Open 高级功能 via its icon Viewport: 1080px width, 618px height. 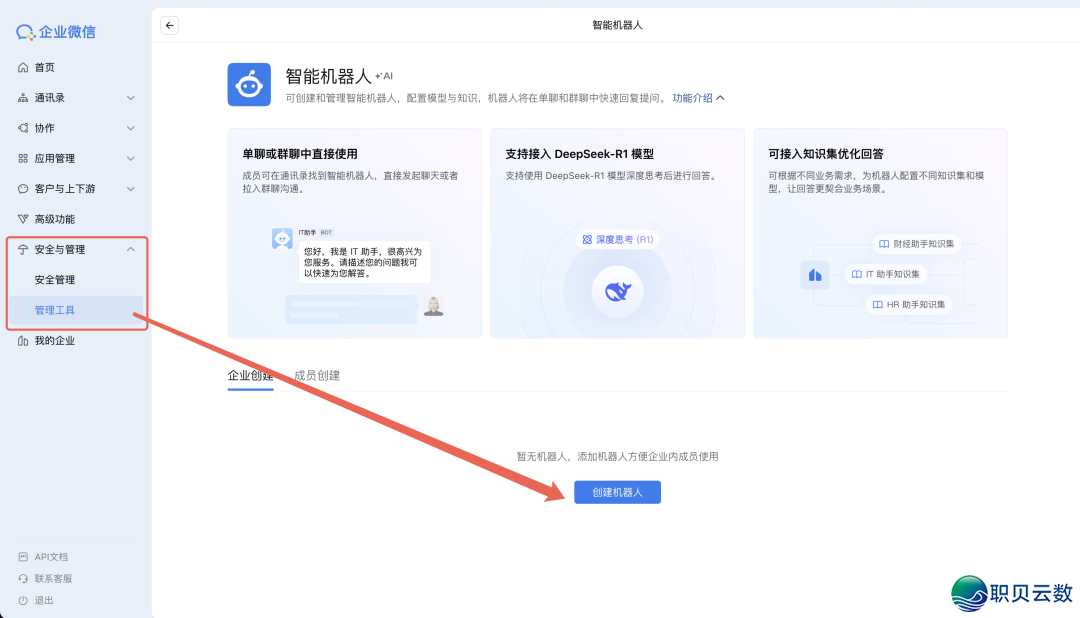23,218
